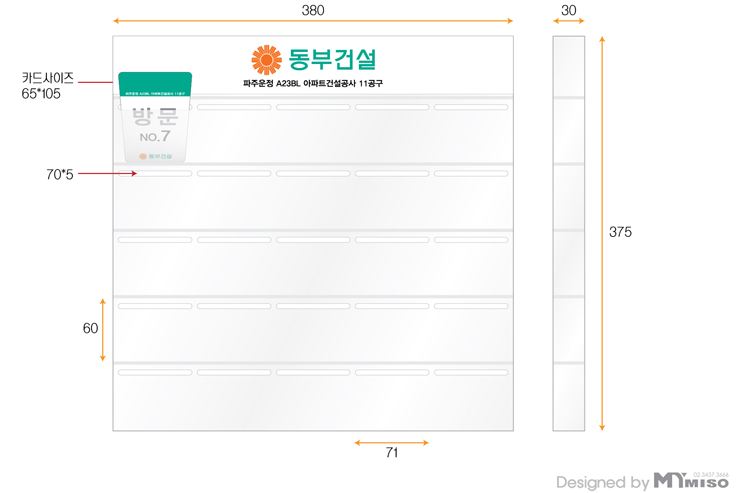This screenshot has height=493, width=737.
Task: Select the subtitle 파주운정 A23BL 아파트건설공사 11공구
Action: point(313,83)
